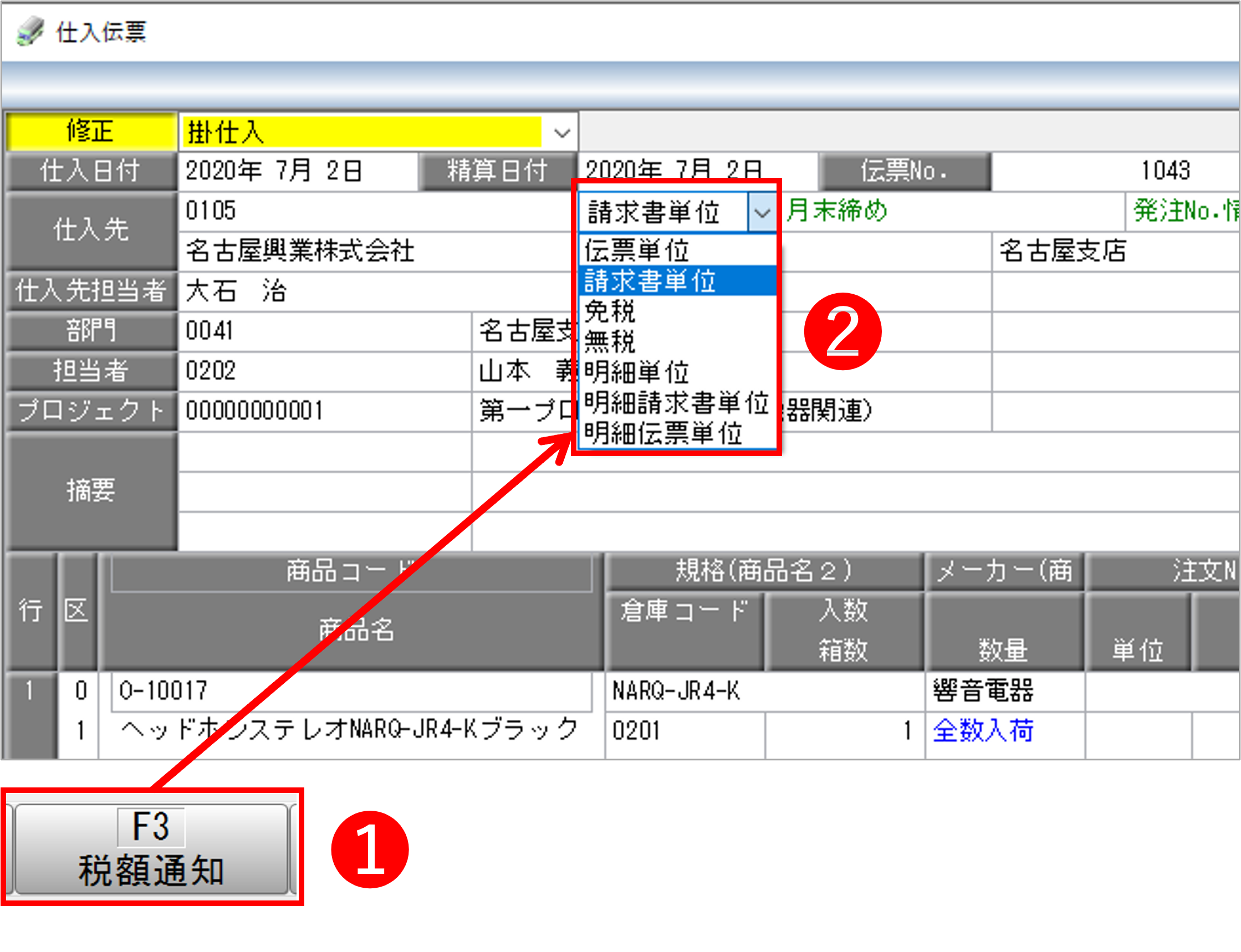Select 伝票単位 from the list
The width and height of the screenshot is (1241, 952).
coord(677,250)
